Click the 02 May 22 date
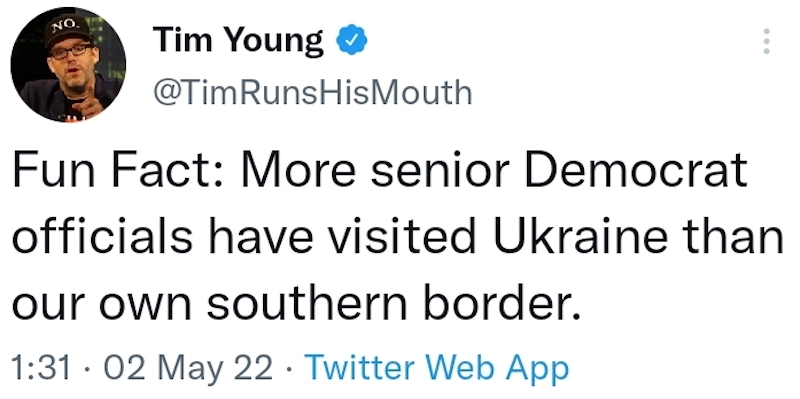 coord(188,369)
